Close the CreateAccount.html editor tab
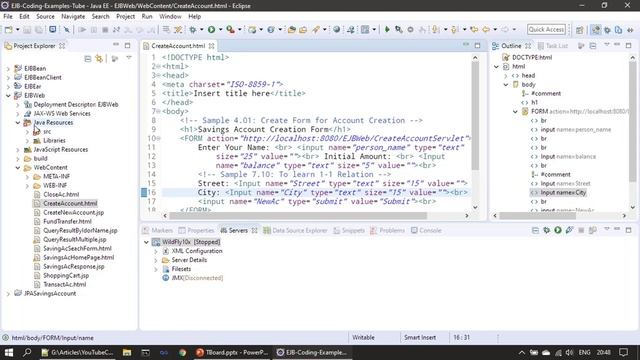This screenshot has height=360, width=640. pos(211,46)
